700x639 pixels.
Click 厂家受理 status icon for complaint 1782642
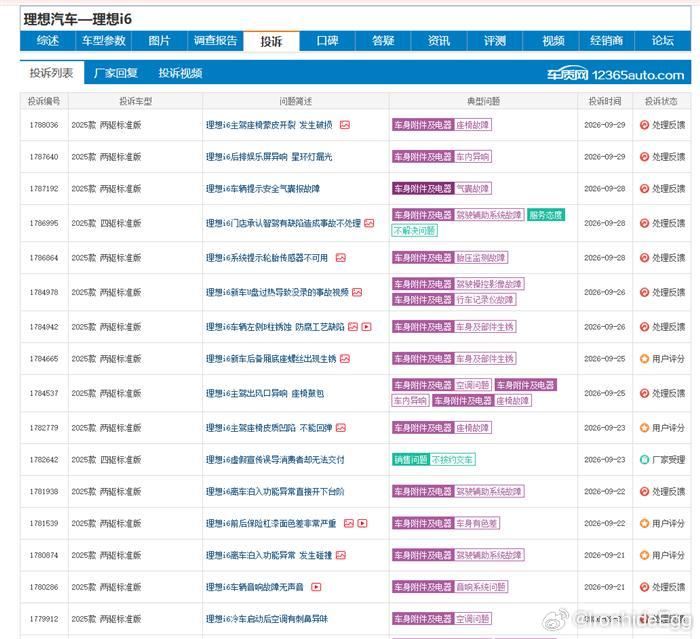[644, 459]
